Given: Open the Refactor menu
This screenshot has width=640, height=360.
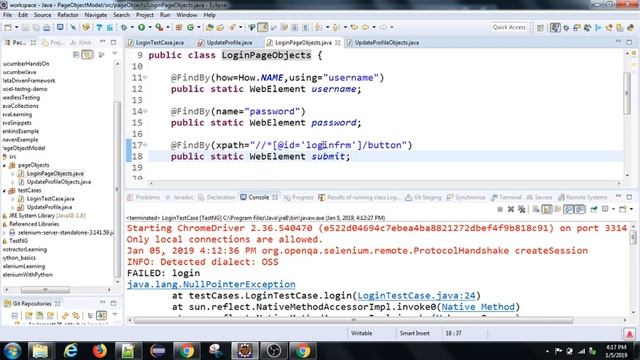Looking at the screenshot, I should 68,15.
